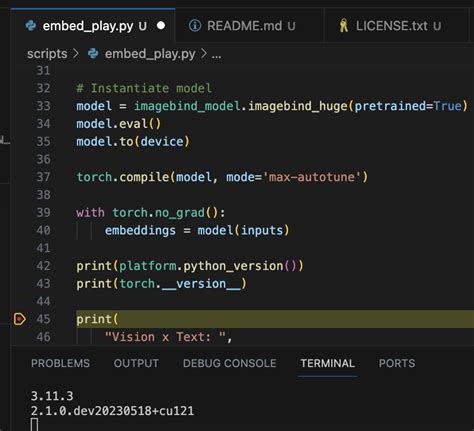Click line number 33 in the gutter
This screenshot has height=431, width=474.
click(x=43, y=106)
